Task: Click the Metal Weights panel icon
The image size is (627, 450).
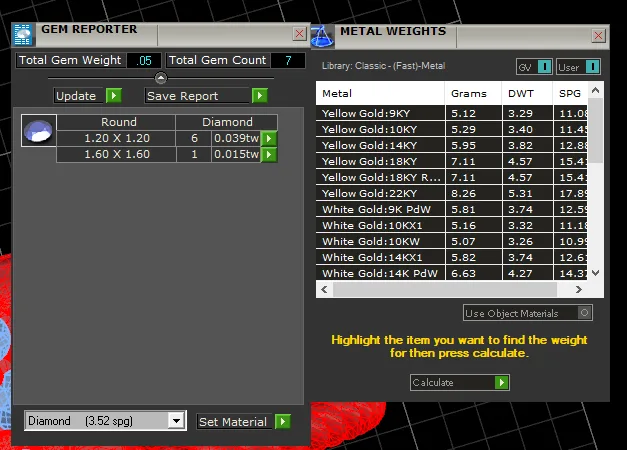Action: 322,36
